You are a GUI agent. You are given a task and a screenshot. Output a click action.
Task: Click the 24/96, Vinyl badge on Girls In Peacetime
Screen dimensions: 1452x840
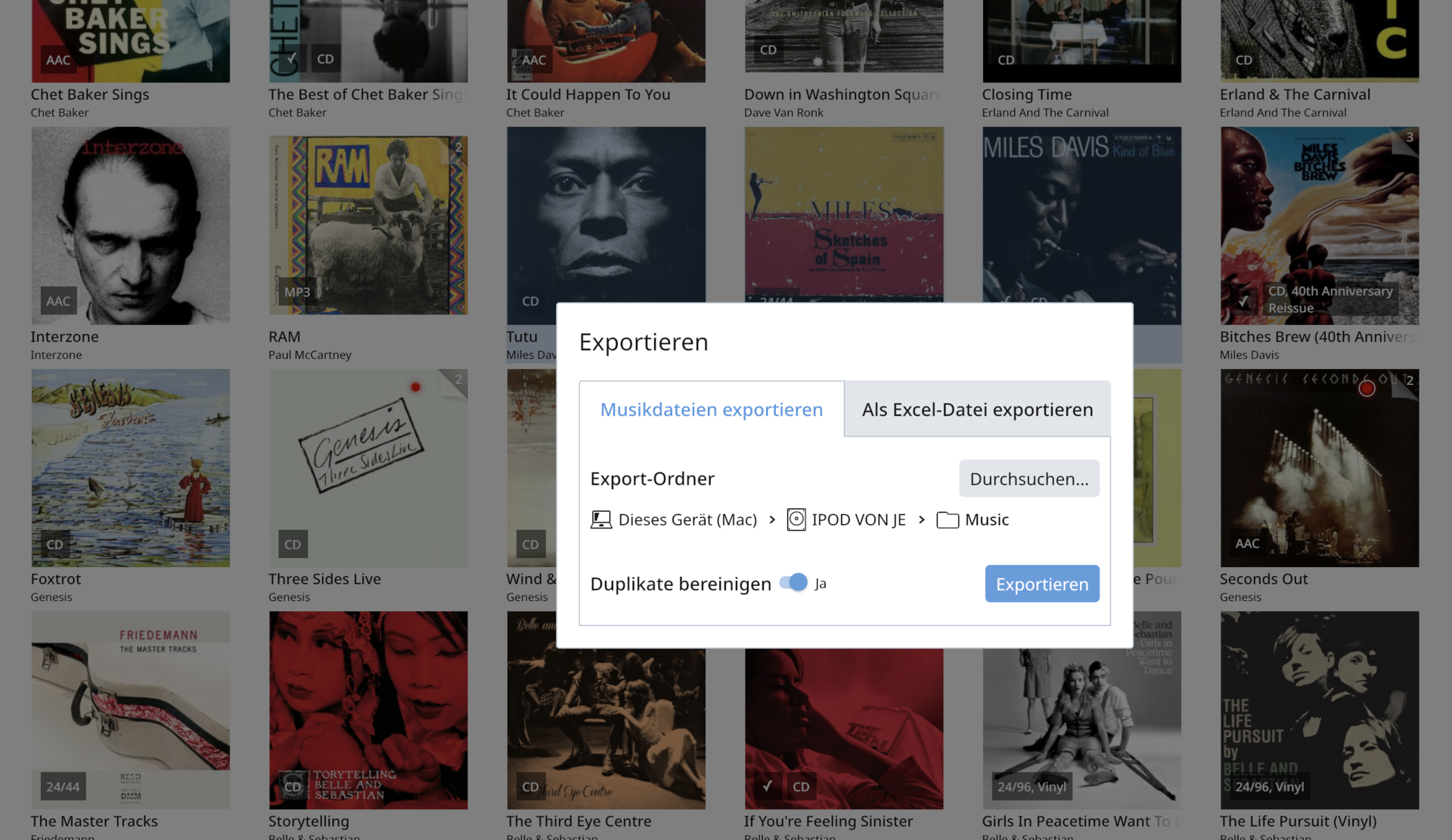1032,786
